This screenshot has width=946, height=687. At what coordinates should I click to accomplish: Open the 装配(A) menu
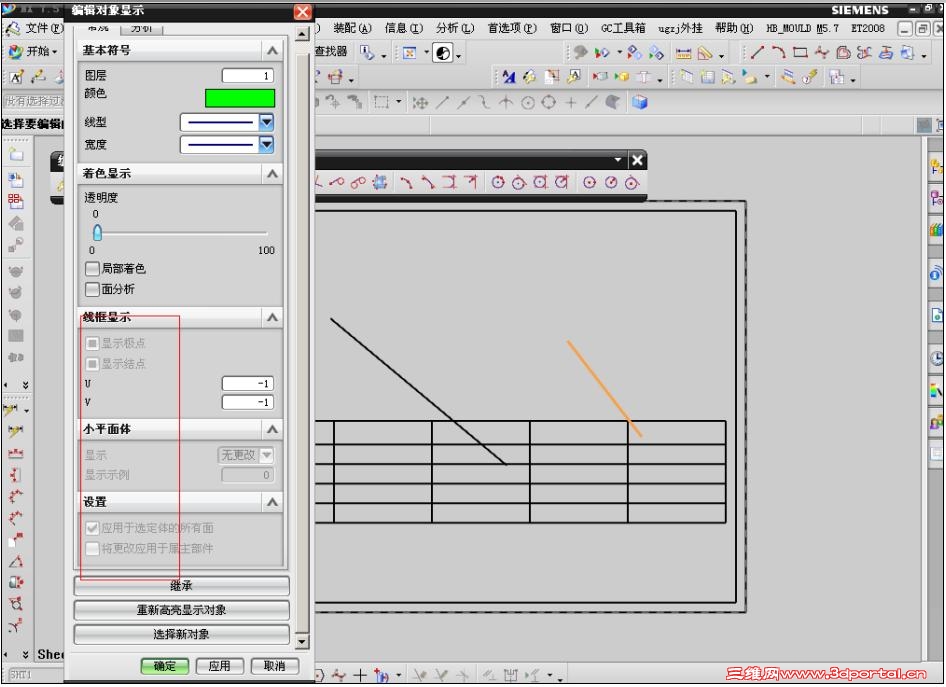(352, 28)
